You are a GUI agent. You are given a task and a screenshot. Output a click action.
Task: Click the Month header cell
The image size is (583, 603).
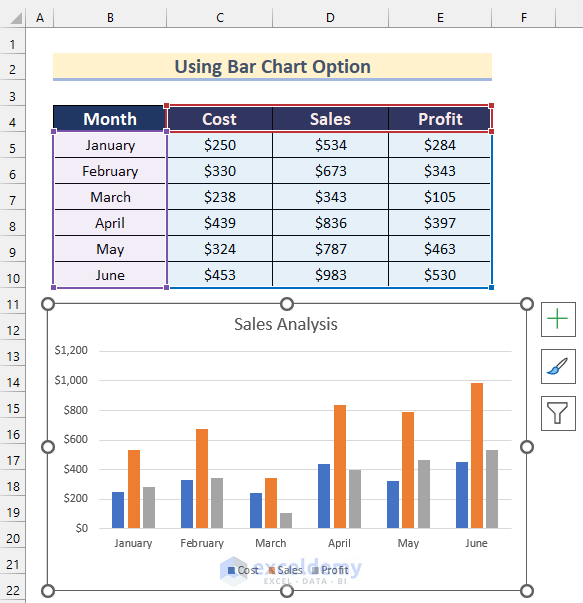coord(110,119)
